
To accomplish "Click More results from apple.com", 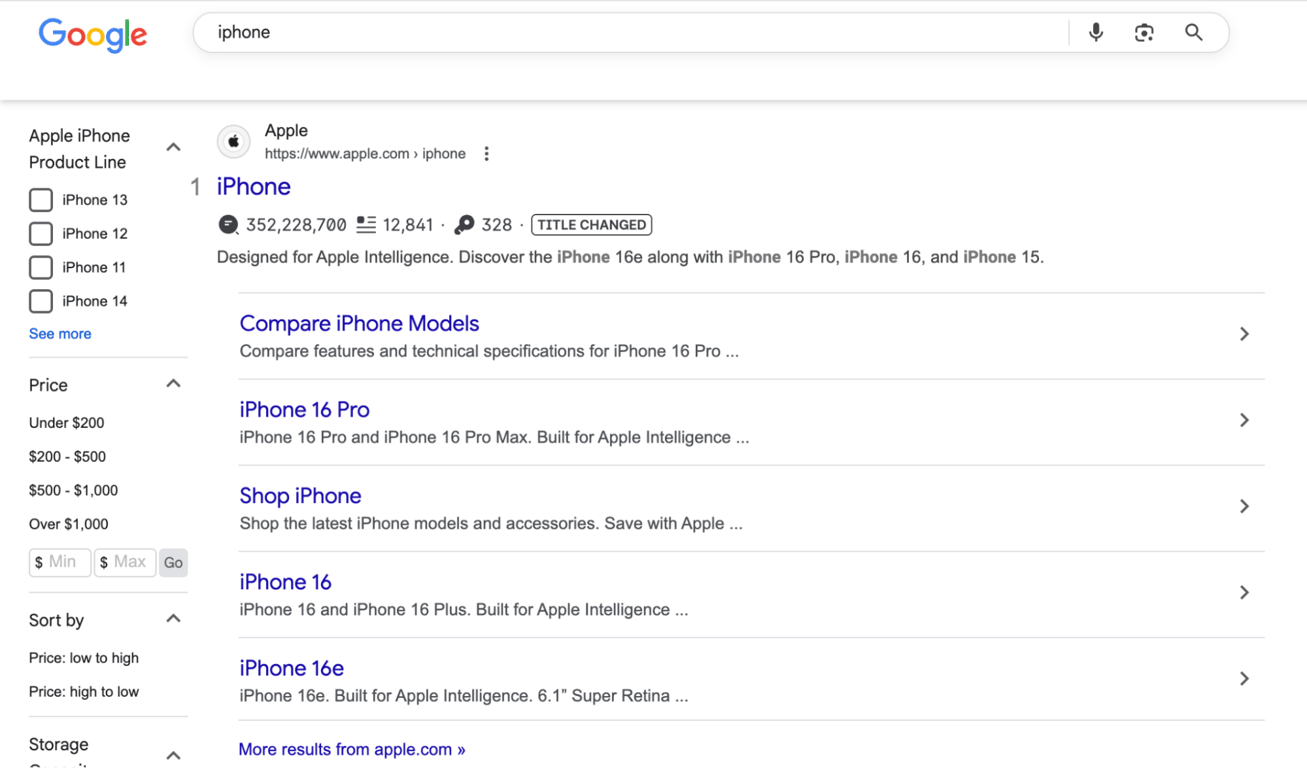I will [352, 749].
